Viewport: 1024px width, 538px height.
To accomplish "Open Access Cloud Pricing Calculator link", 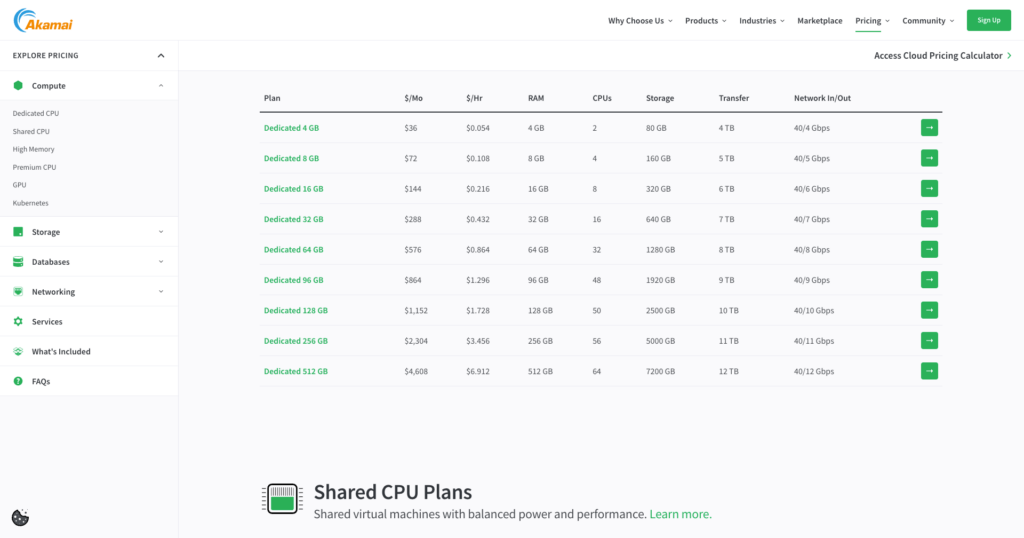I will (942, 55).
